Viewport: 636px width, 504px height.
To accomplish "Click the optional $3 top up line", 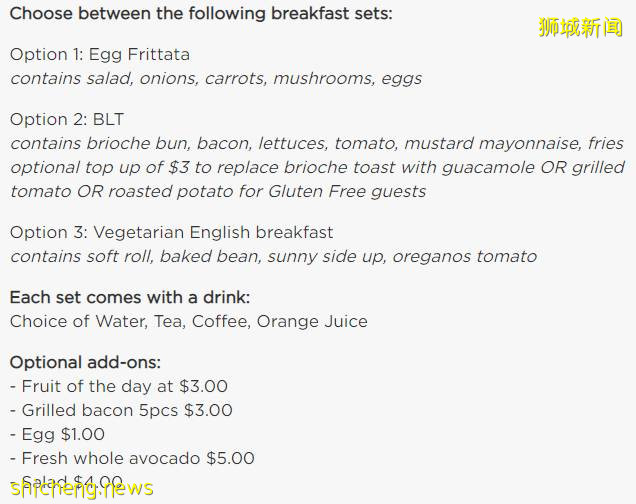I will (x=317, y=167).
